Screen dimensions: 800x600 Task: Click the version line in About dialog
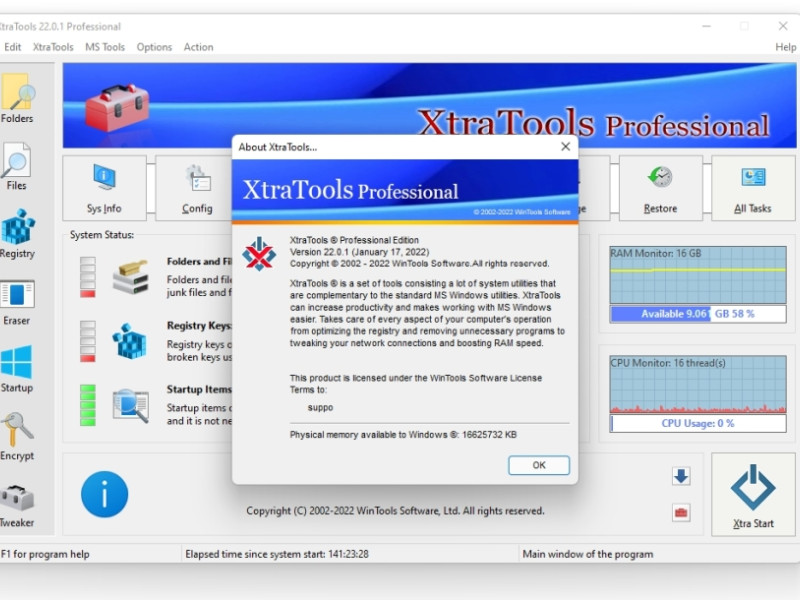[360, 252]
